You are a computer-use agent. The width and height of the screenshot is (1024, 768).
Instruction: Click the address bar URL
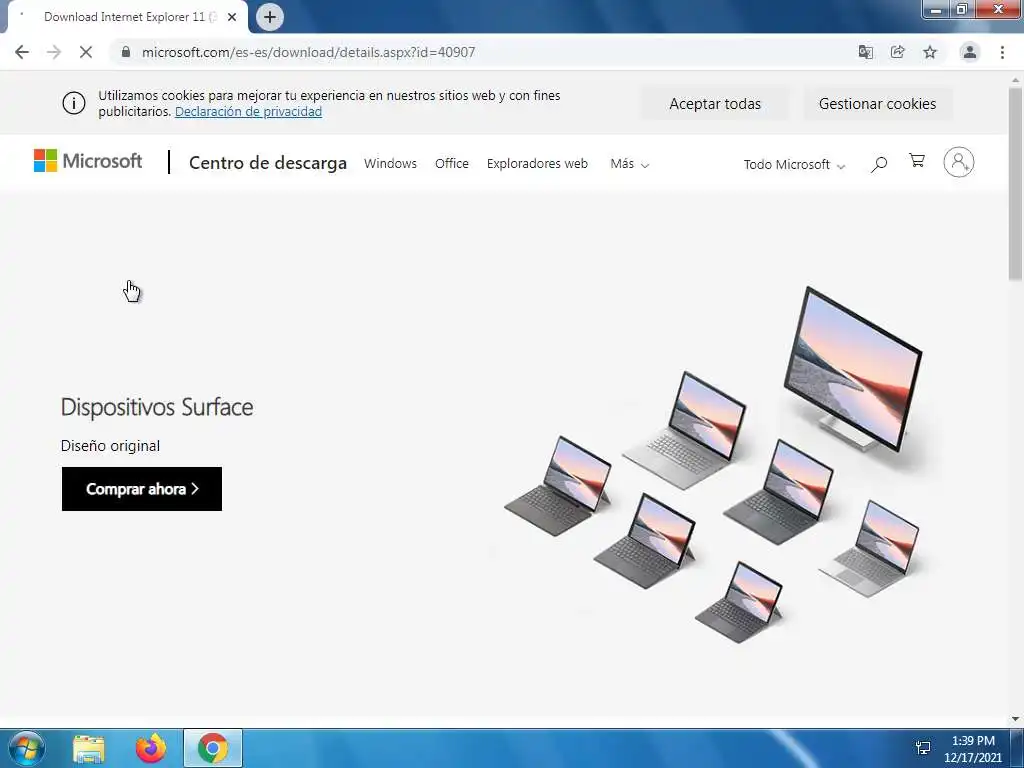(x=308, y=52)
